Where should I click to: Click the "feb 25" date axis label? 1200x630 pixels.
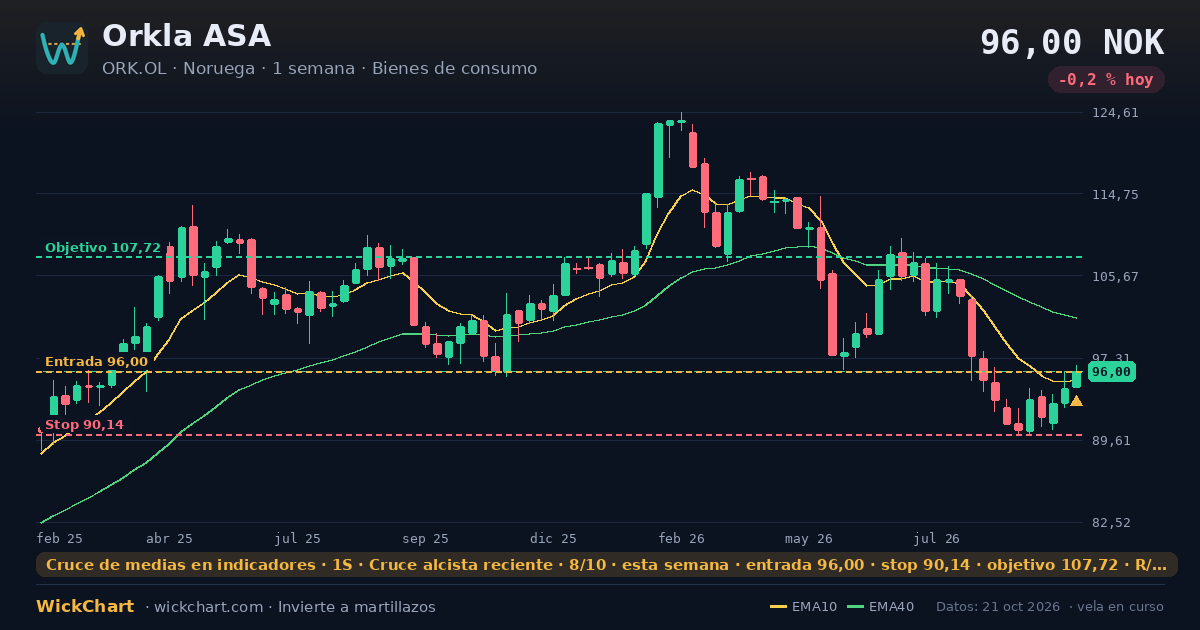coord(60,538)
